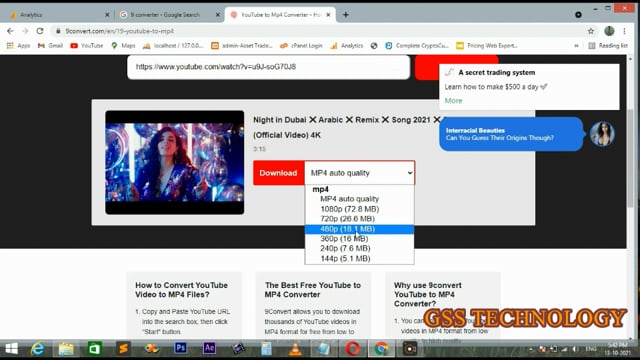Open VLC media player in the taskbar
The height and width of the screenshot is (360, 640).
pyautogui.click(x=295, y=349)
